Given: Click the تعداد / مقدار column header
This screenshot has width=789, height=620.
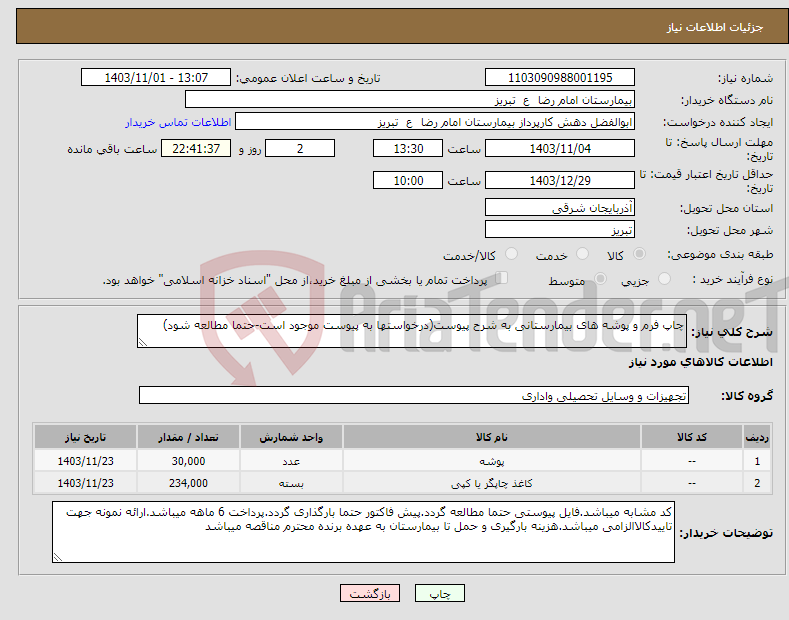Looking at the screenshot, I should pyautogui.click(x=188, y=437).
